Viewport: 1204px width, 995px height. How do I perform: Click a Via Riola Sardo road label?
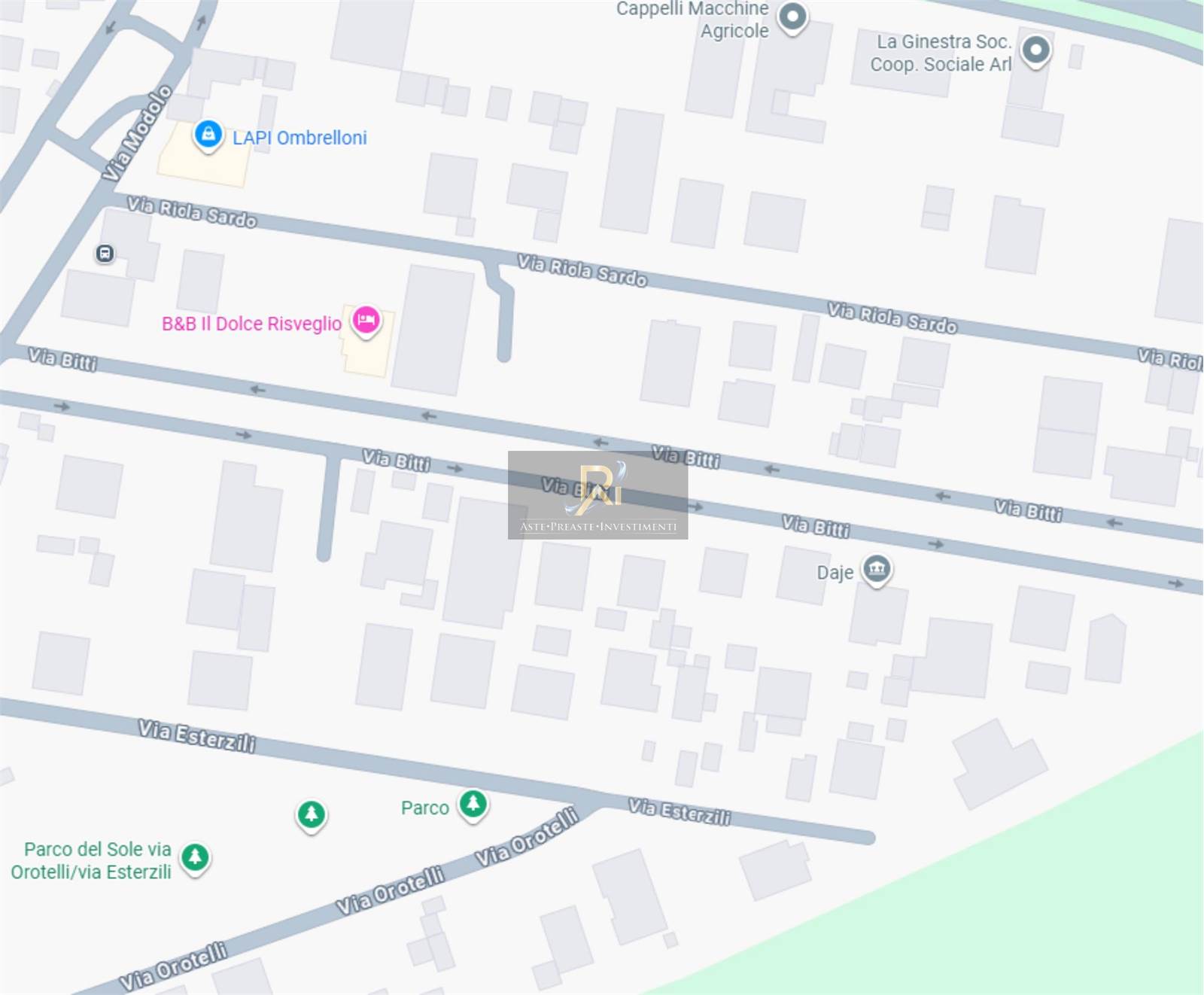click(582, 270)
